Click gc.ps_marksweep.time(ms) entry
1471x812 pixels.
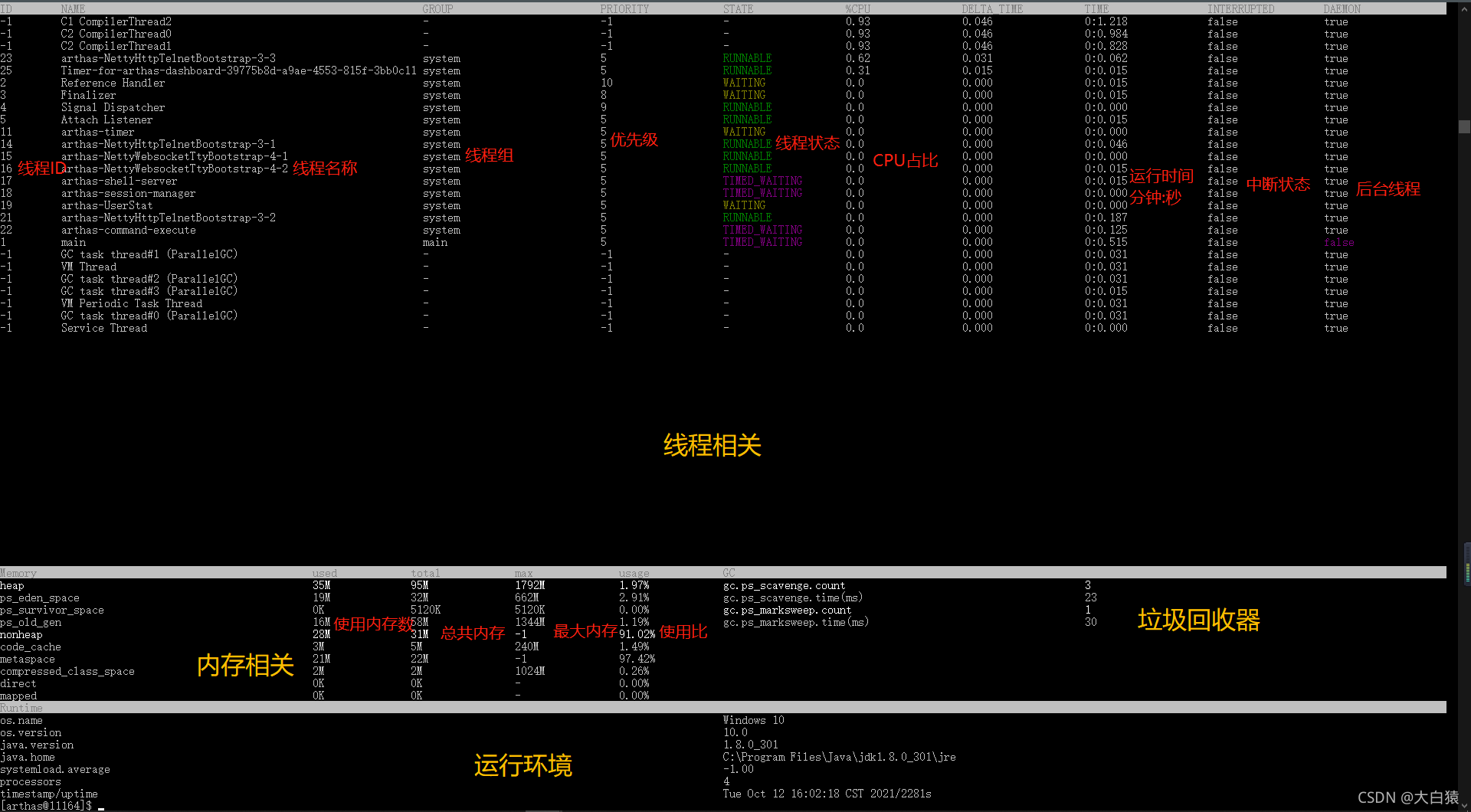coord(796,622)
